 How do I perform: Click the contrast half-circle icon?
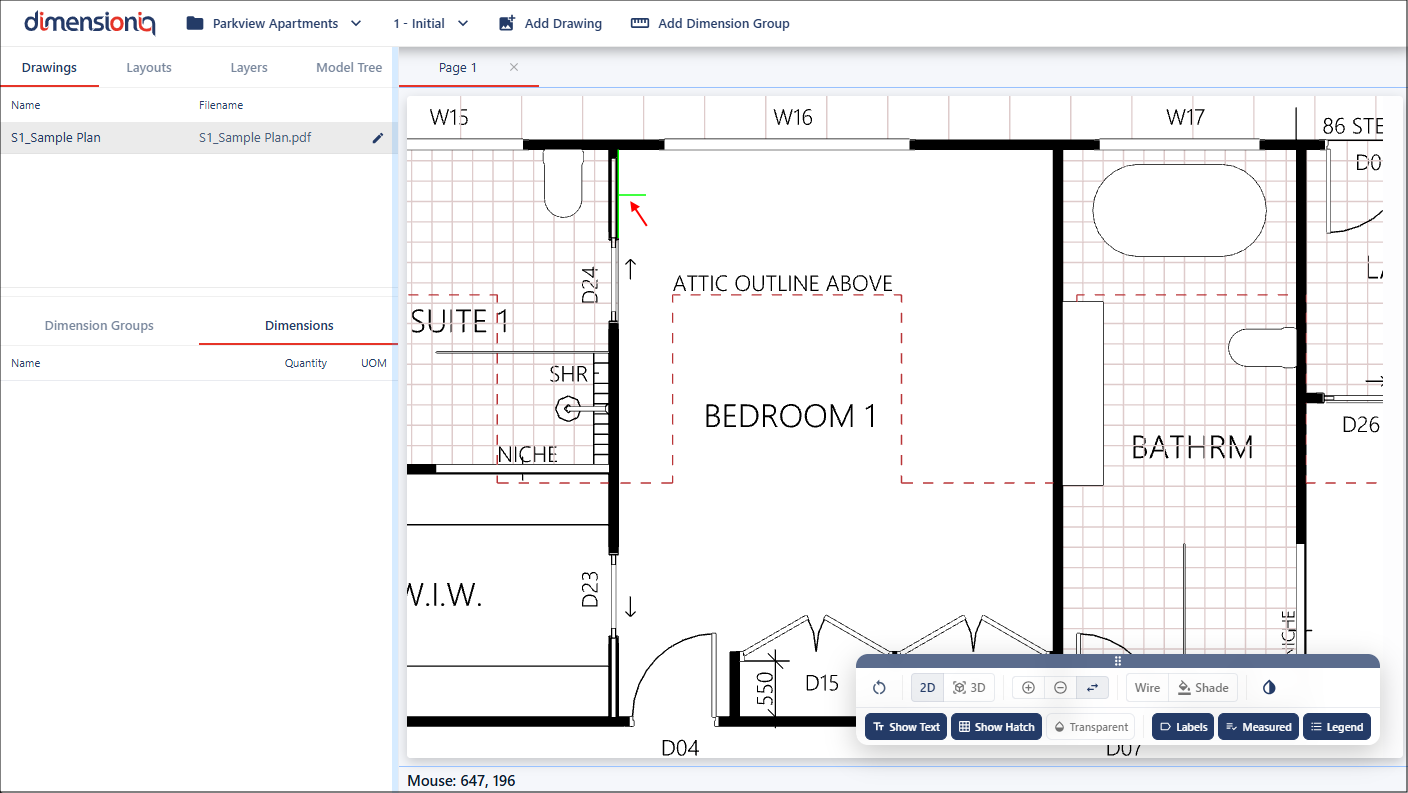coord(1269,688)
